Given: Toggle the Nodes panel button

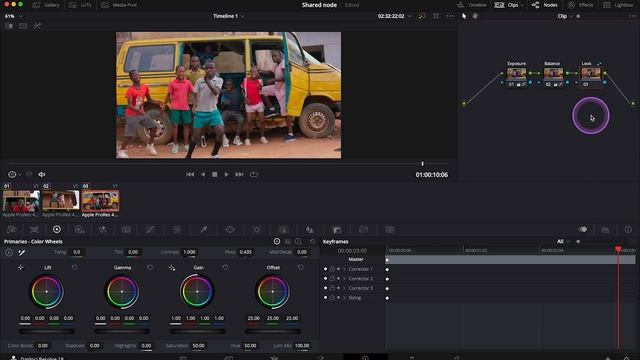Looking at the screenshot, I should click(x=544, y=5).
